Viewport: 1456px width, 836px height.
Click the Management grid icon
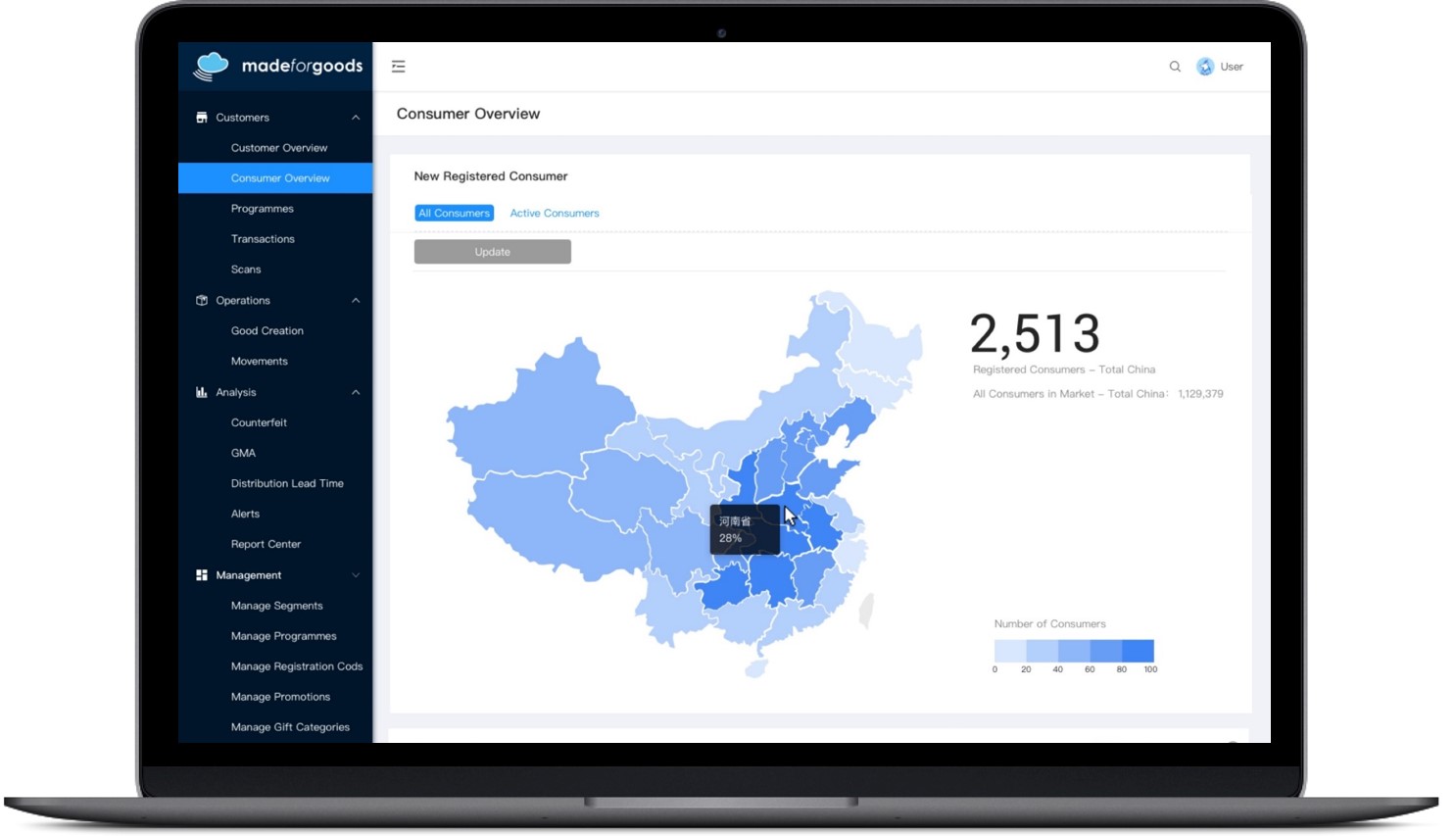pos(202,575)
